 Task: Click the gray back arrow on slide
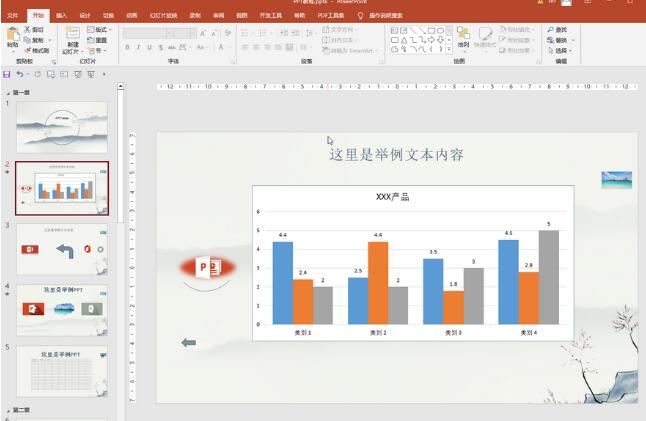point(189,342)
